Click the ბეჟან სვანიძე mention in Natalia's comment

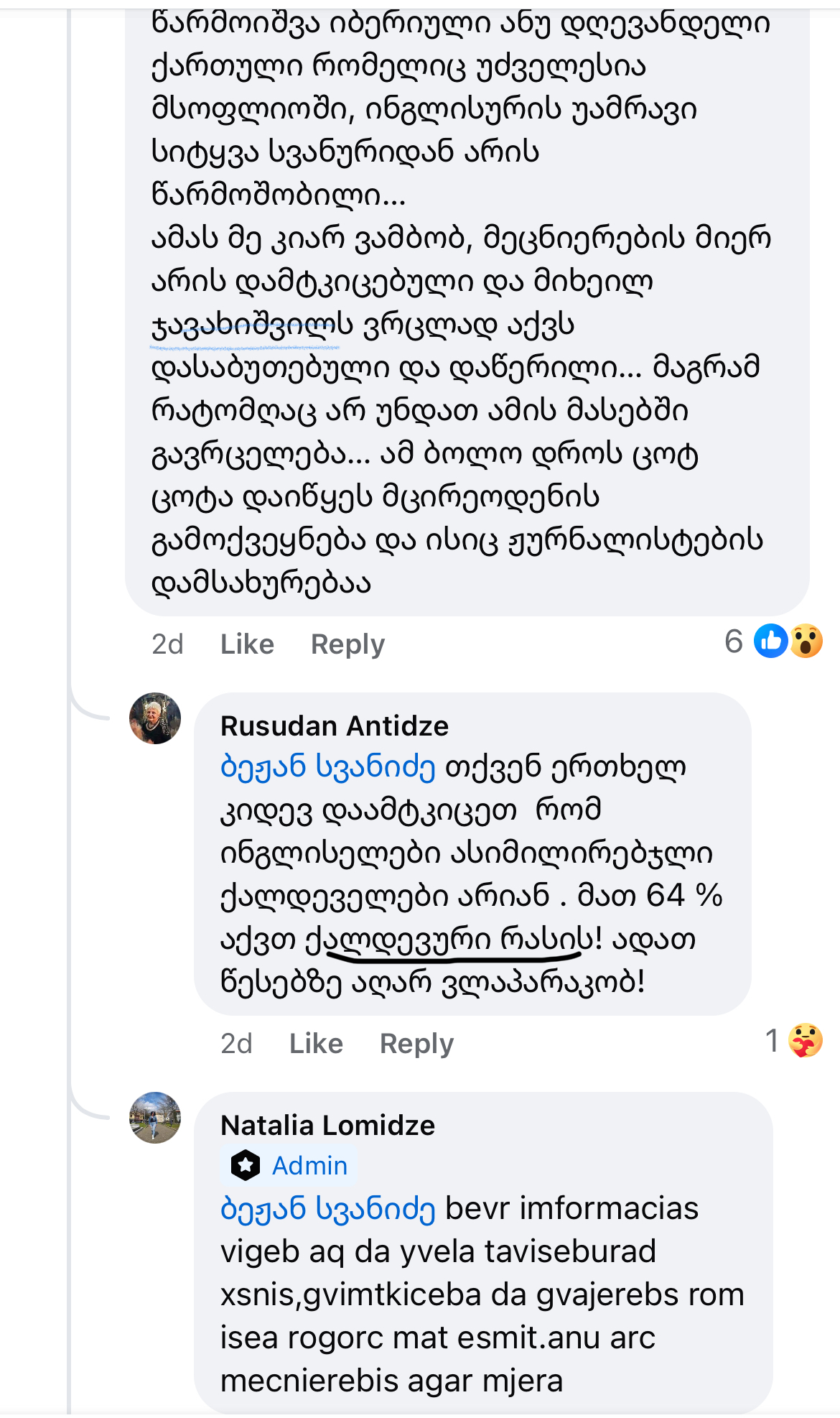pos(328,1208)
